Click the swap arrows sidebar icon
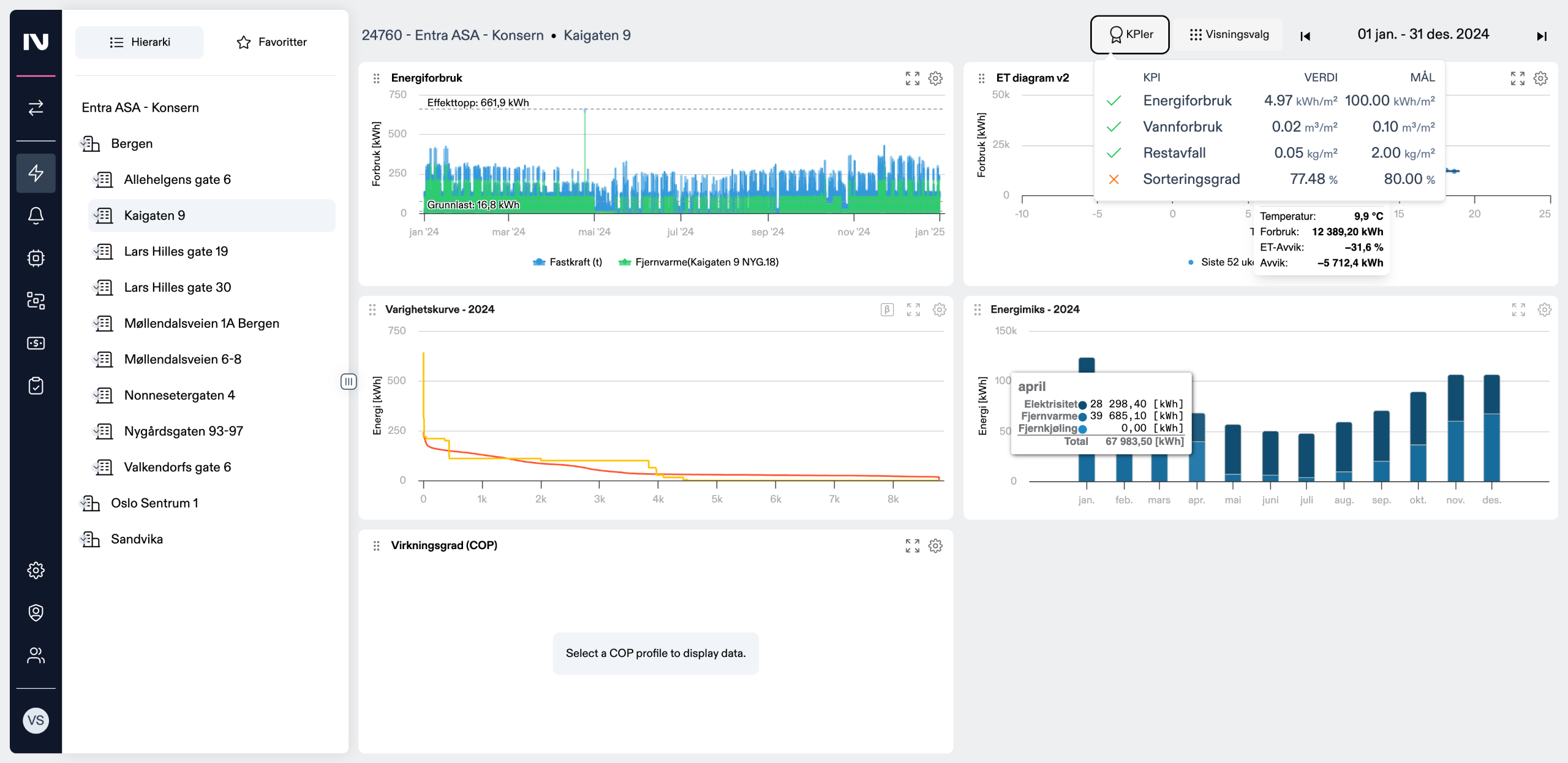This screenshot has width=1568, height=763. click(36, 108)
